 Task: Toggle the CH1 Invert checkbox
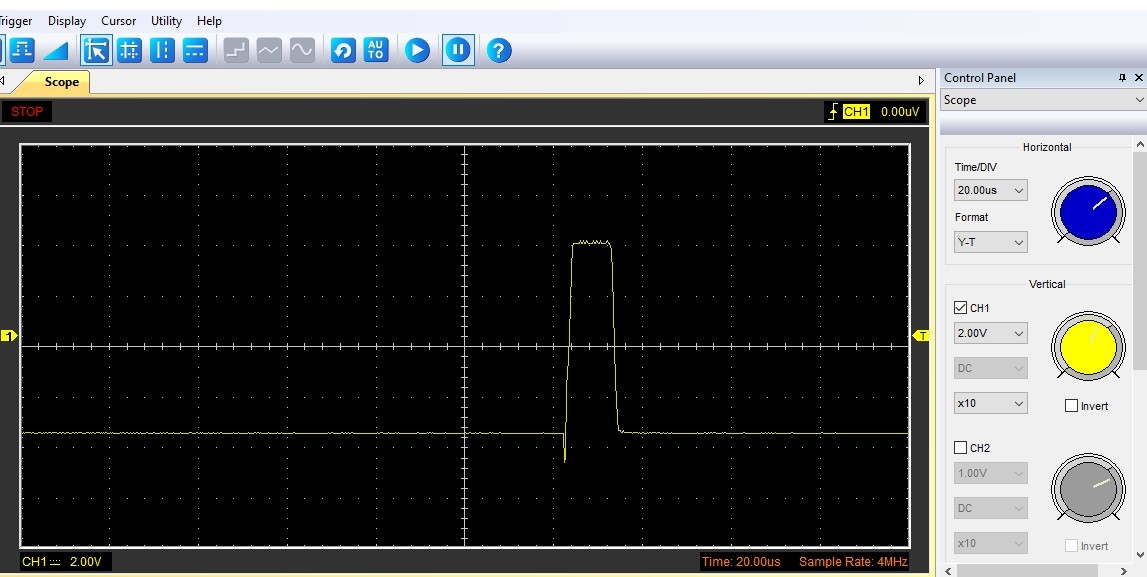1072,406
